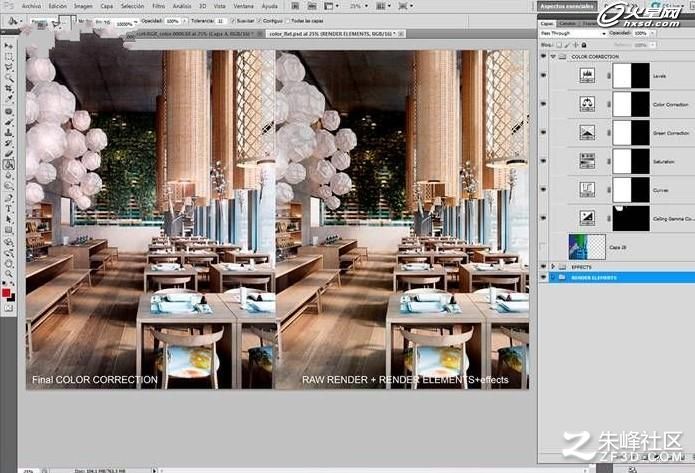Click the Tolerancia input field

[221, 21]
